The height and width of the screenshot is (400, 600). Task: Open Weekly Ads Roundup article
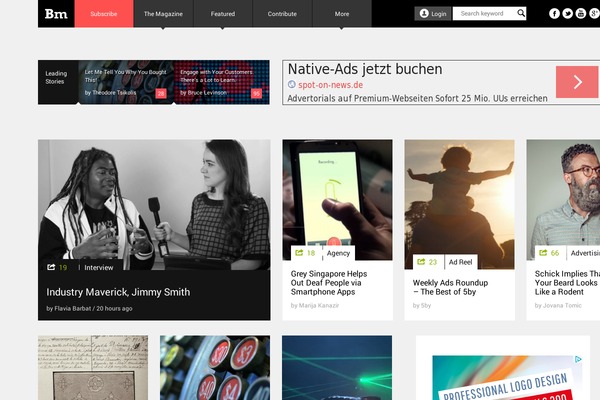[x=450, y=287]
